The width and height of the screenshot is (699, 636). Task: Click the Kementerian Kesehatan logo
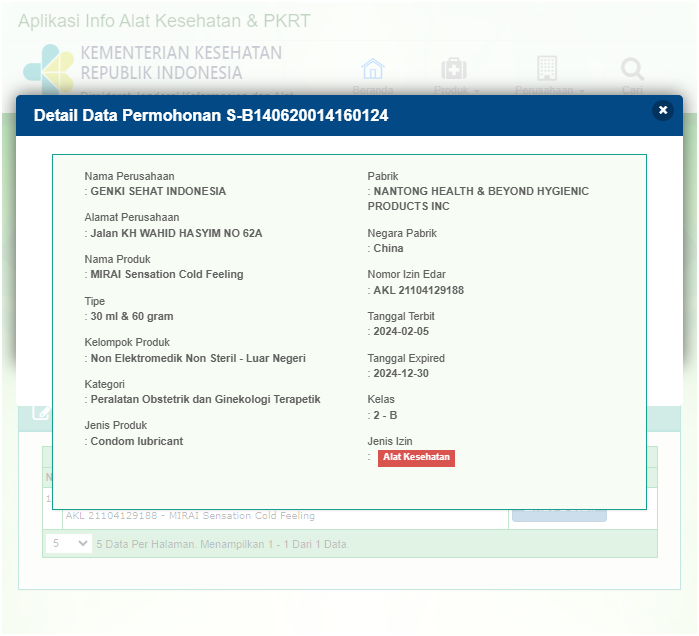click(50, 66)
